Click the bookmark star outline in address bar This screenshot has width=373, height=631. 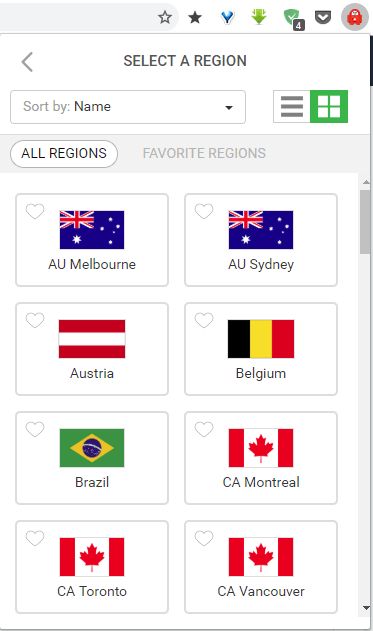tap(165, 17)
